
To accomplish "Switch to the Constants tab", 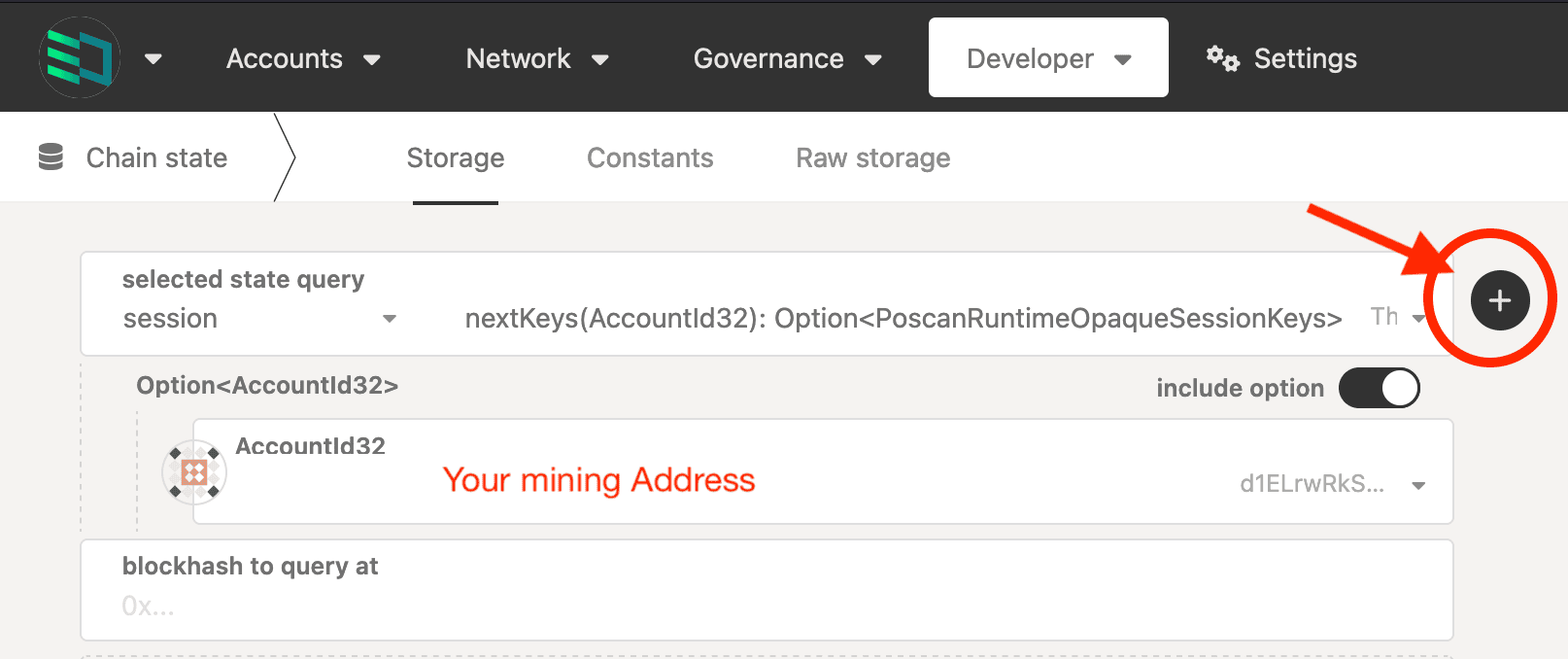I will (650, 158).
